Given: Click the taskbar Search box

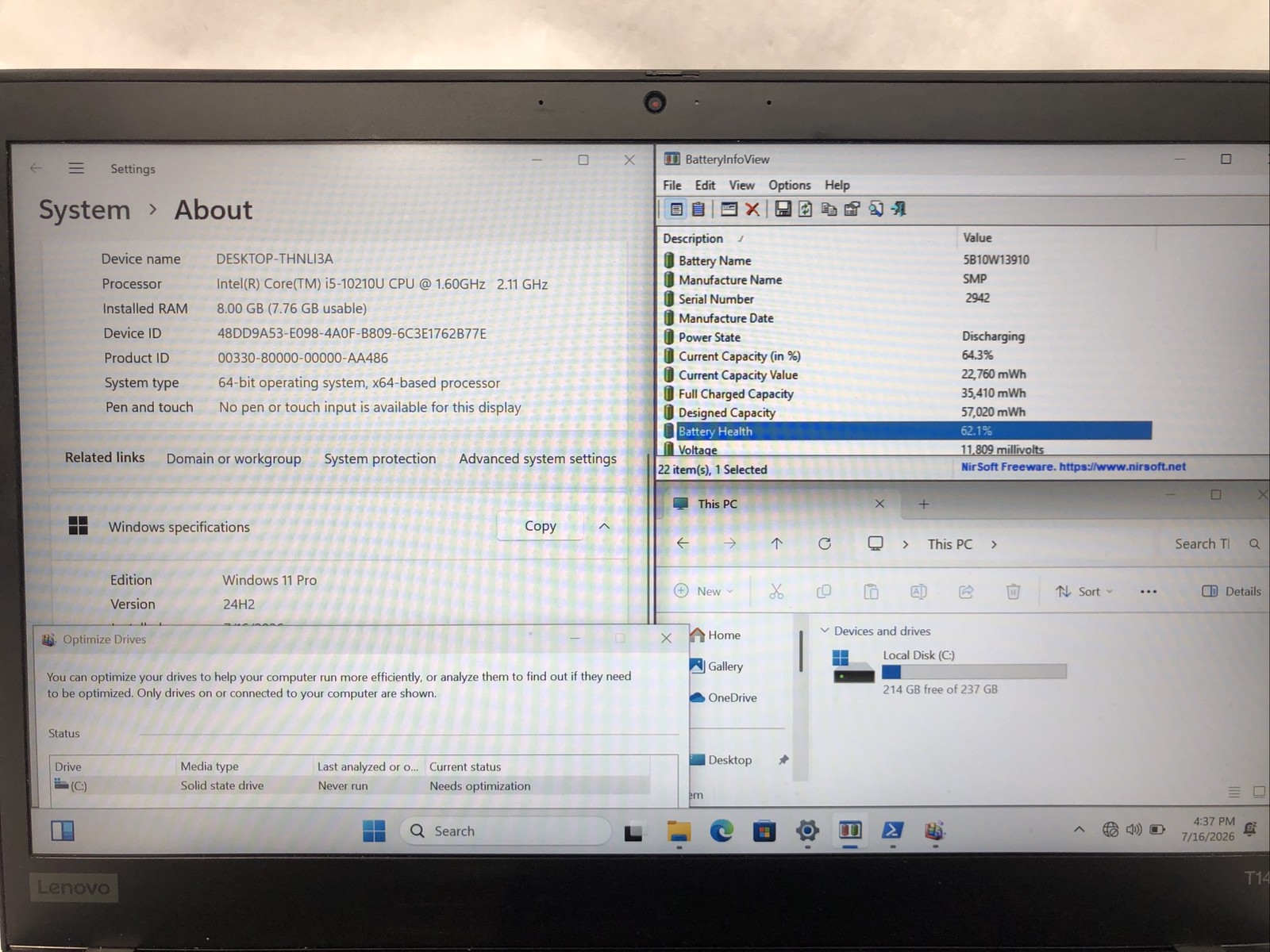Looking at the screenshot, I should pyautogui.click(x=505, y=831).
